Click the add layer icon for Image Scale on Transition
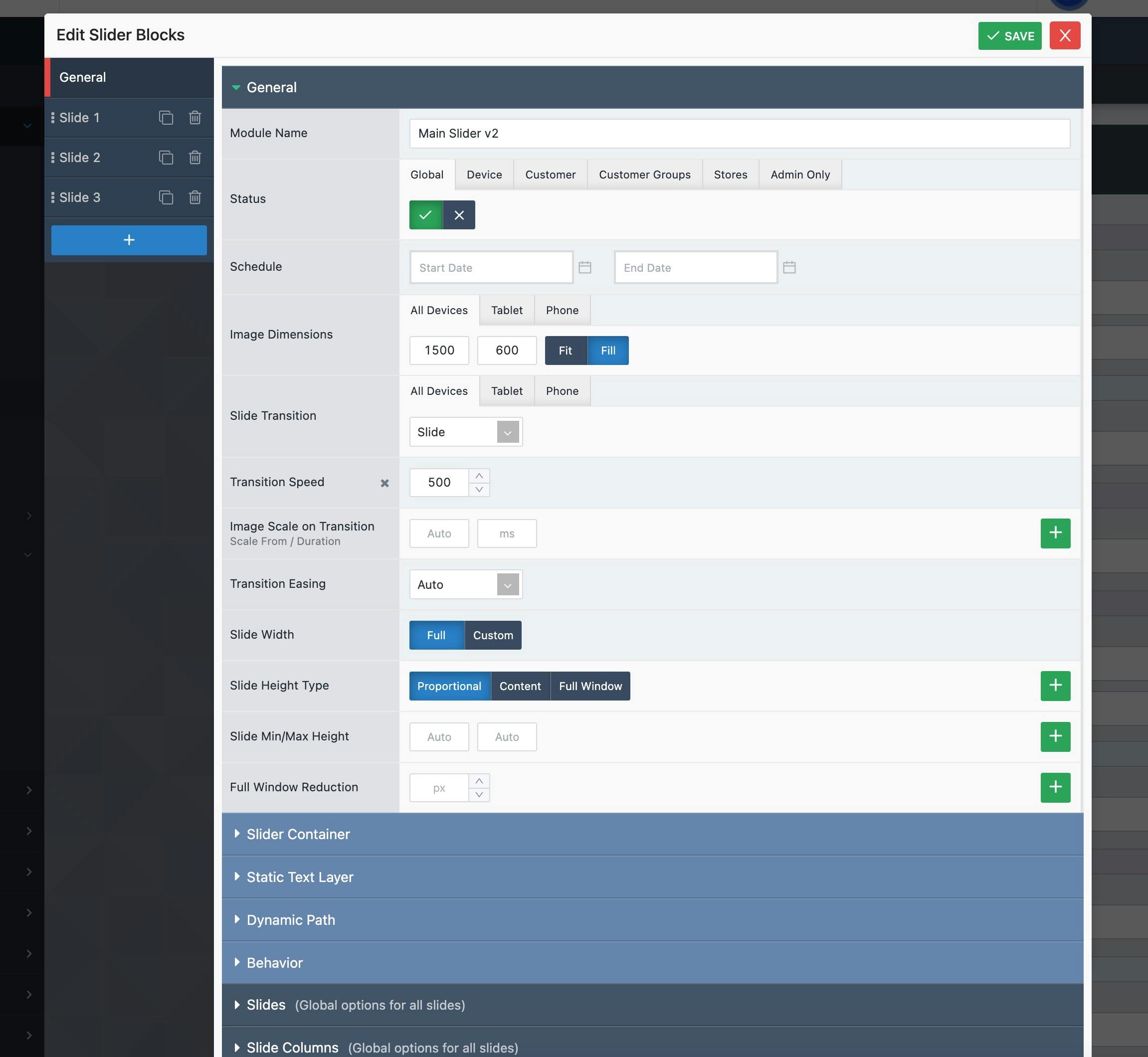This screenshot has width=1148, height=1057. [1056, 532]
